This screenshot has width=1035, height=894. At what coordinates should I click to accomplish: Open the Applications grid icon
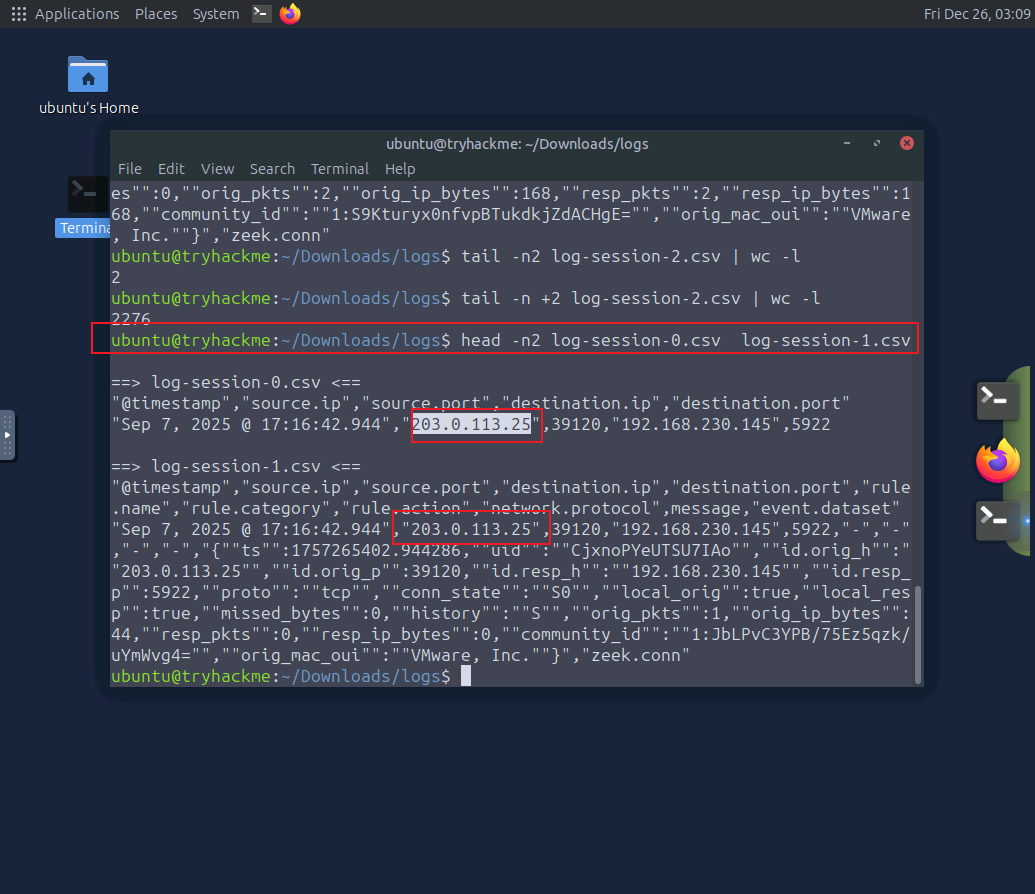click(19, 14)
